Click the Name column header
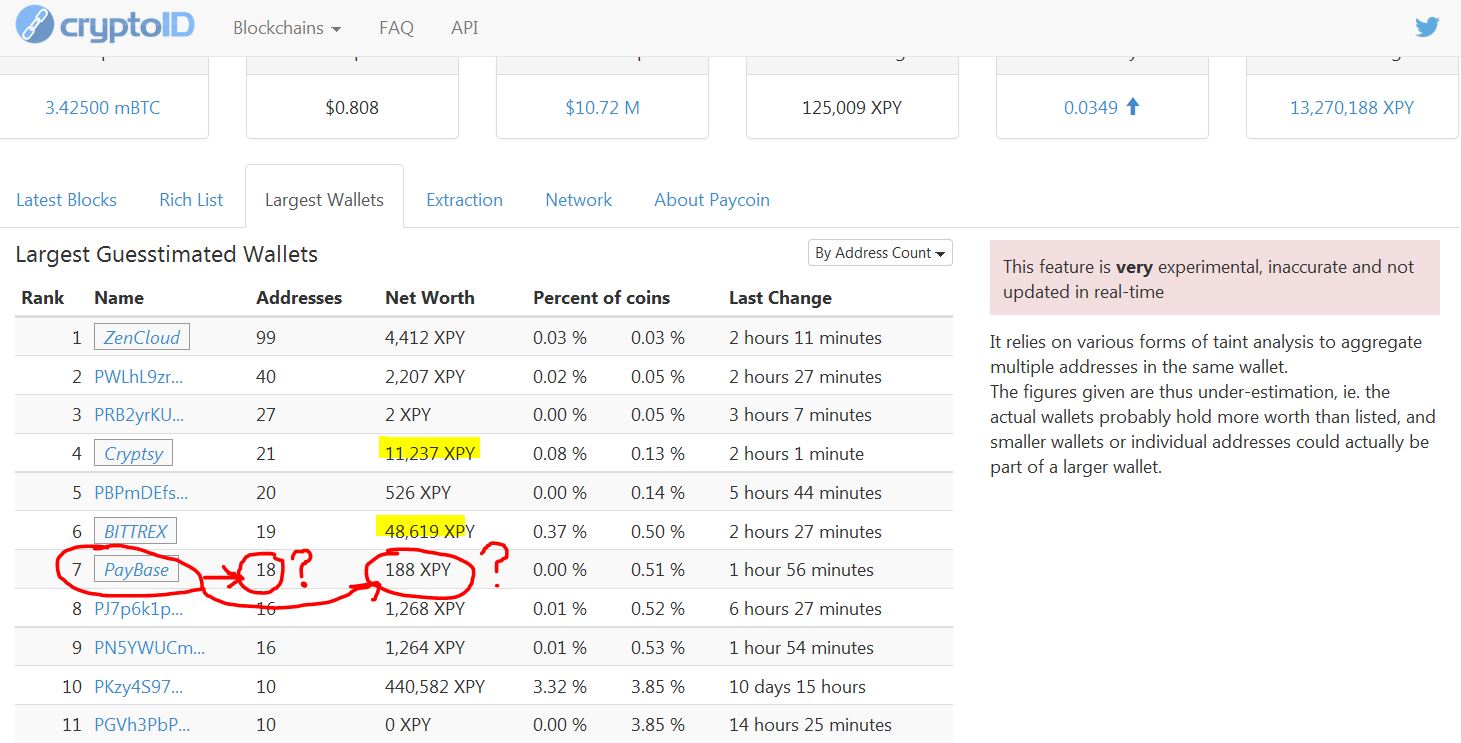 [x=119, y=297]
